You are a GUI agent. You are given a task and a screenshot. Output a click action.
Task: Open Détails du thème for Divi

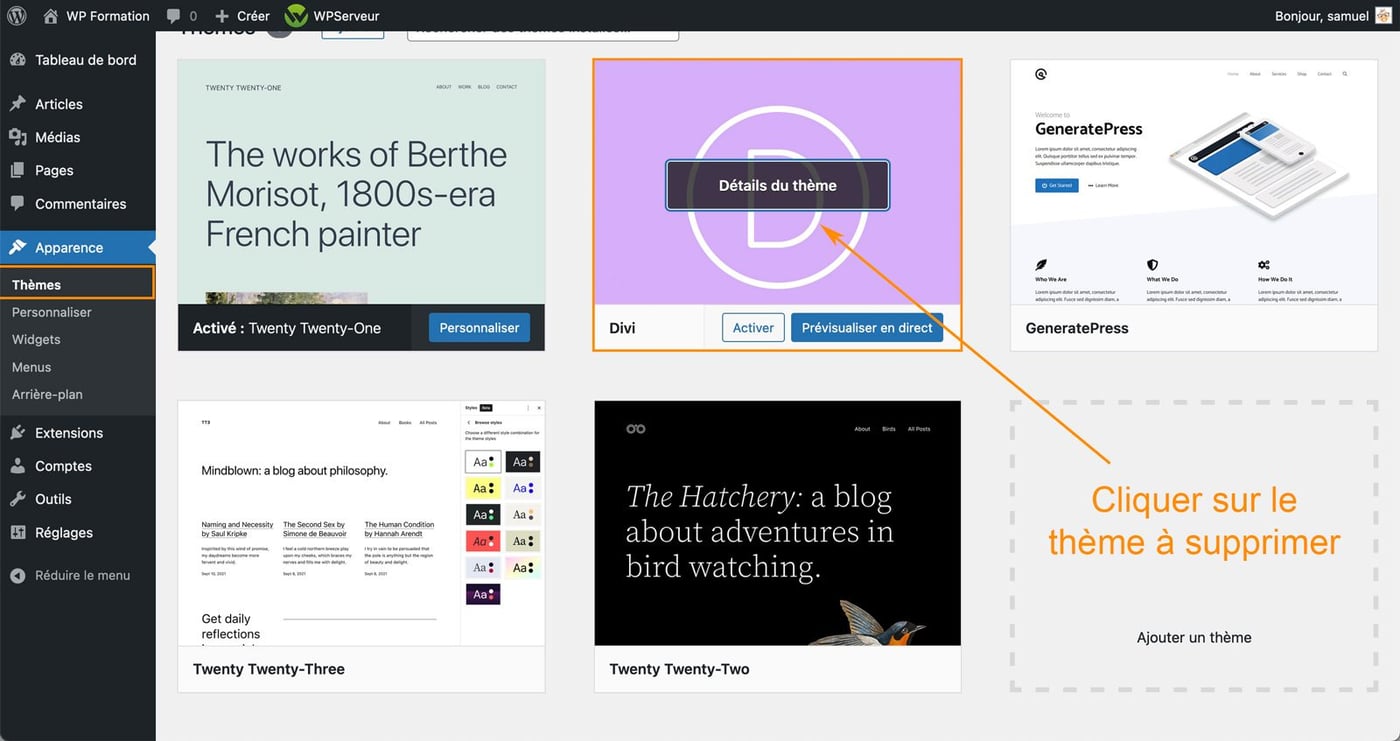pos(777,185)
